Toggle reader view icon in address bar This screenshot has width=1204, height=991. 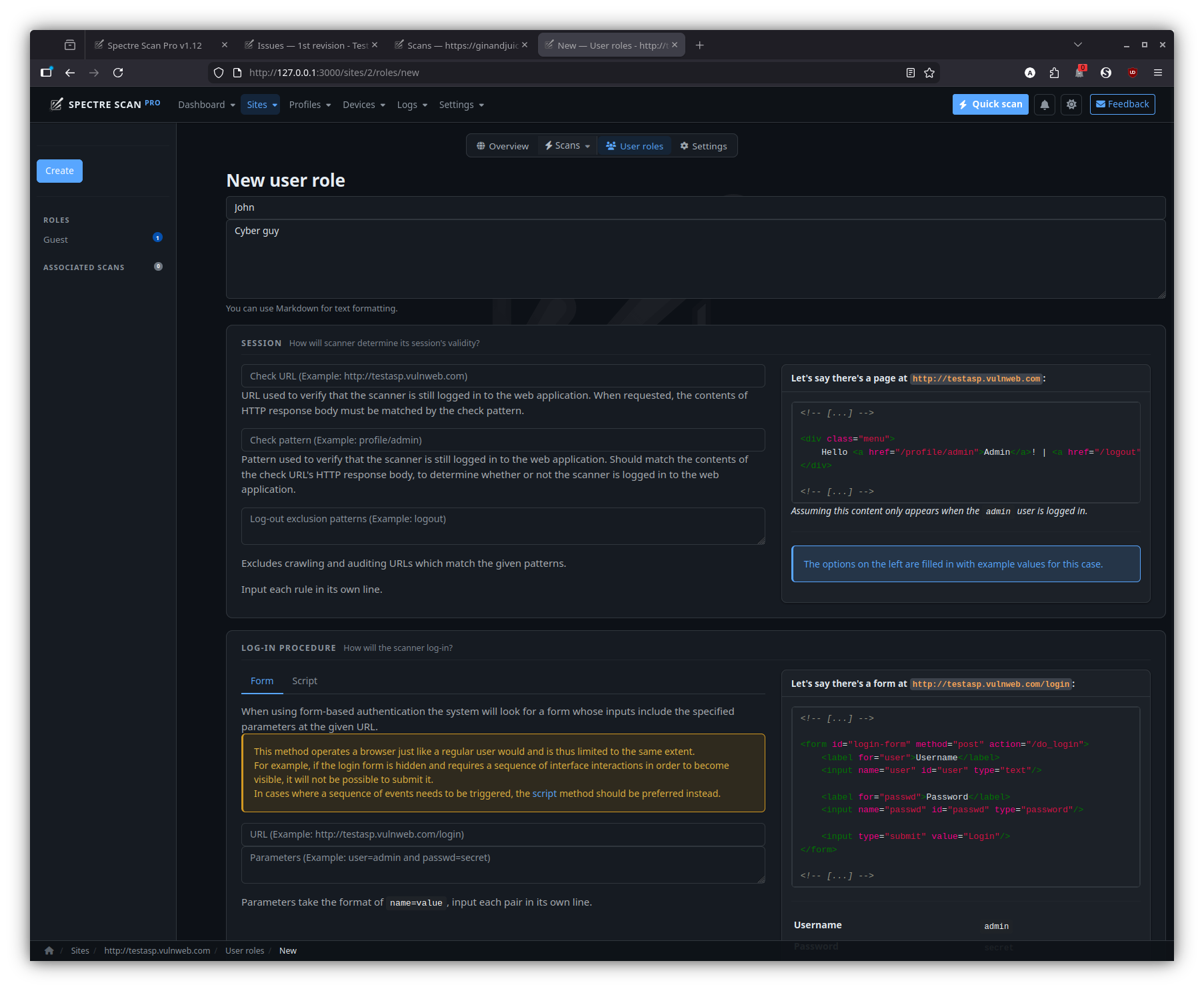click(911, 73)
